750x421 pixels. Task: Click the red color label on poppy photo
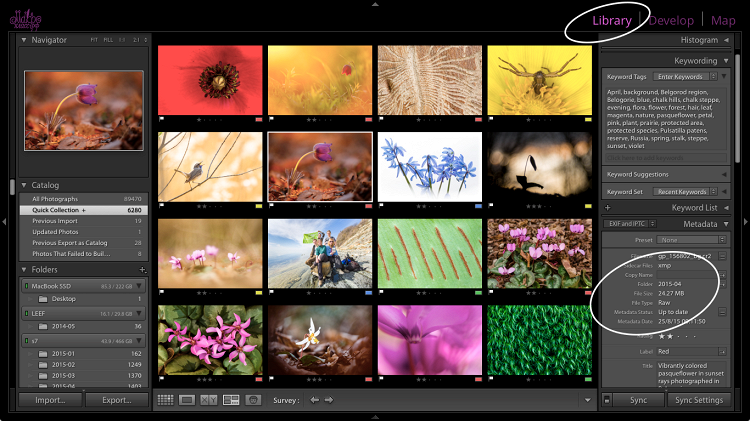point(258,120)
